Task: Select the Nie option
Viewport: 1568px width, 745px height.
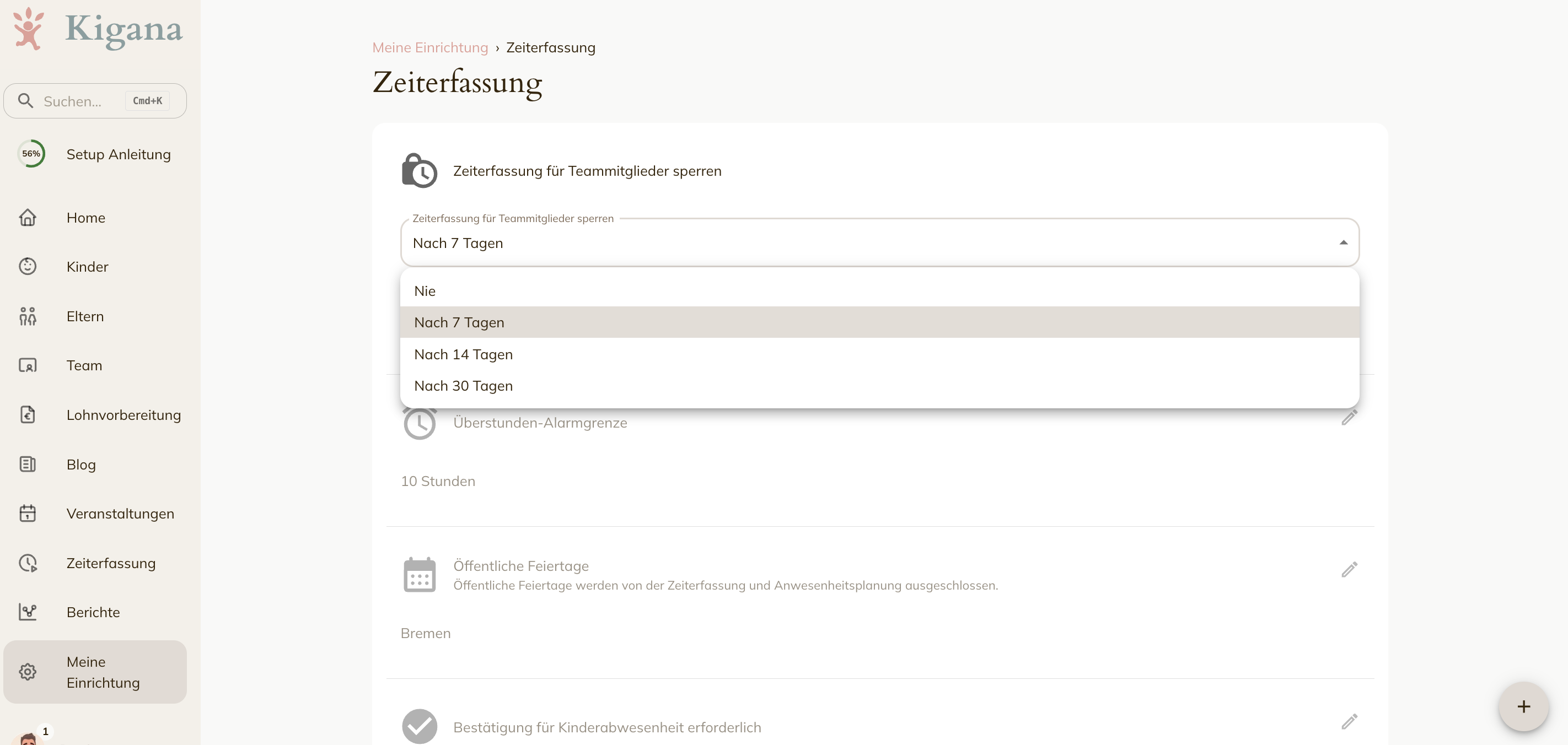Action: point(879,291)
